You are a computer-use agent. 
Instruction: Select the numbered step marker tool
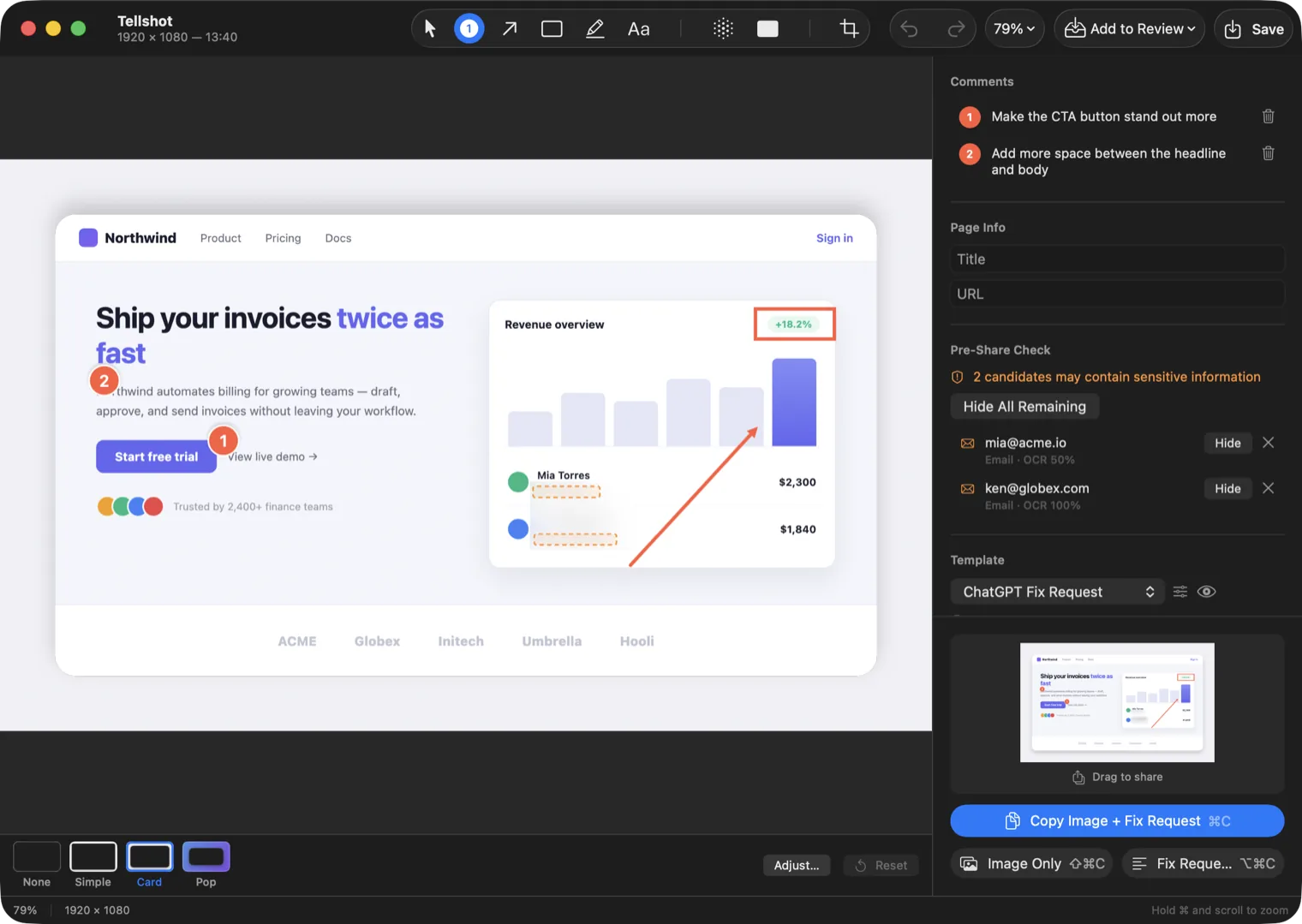(469, 29)
